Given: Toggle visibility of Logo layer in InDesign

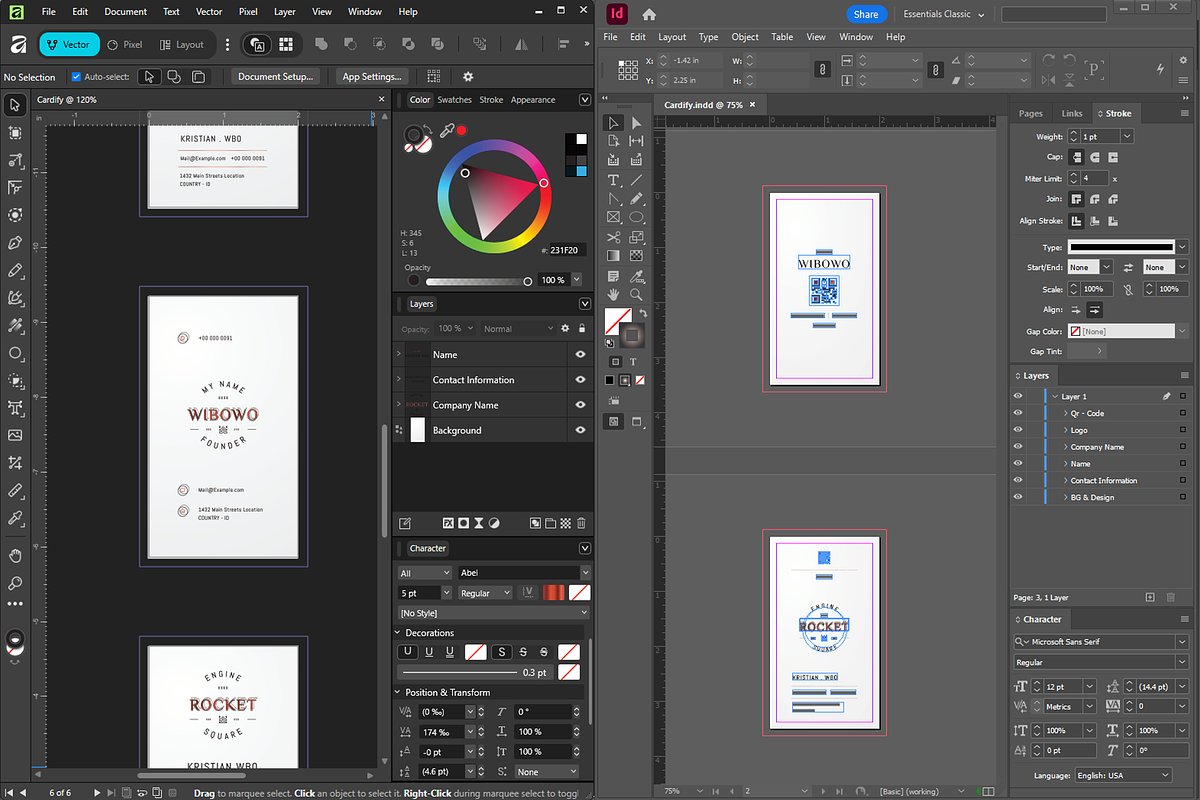Looking at the screenshot, I should click(x=1018, y=430).
